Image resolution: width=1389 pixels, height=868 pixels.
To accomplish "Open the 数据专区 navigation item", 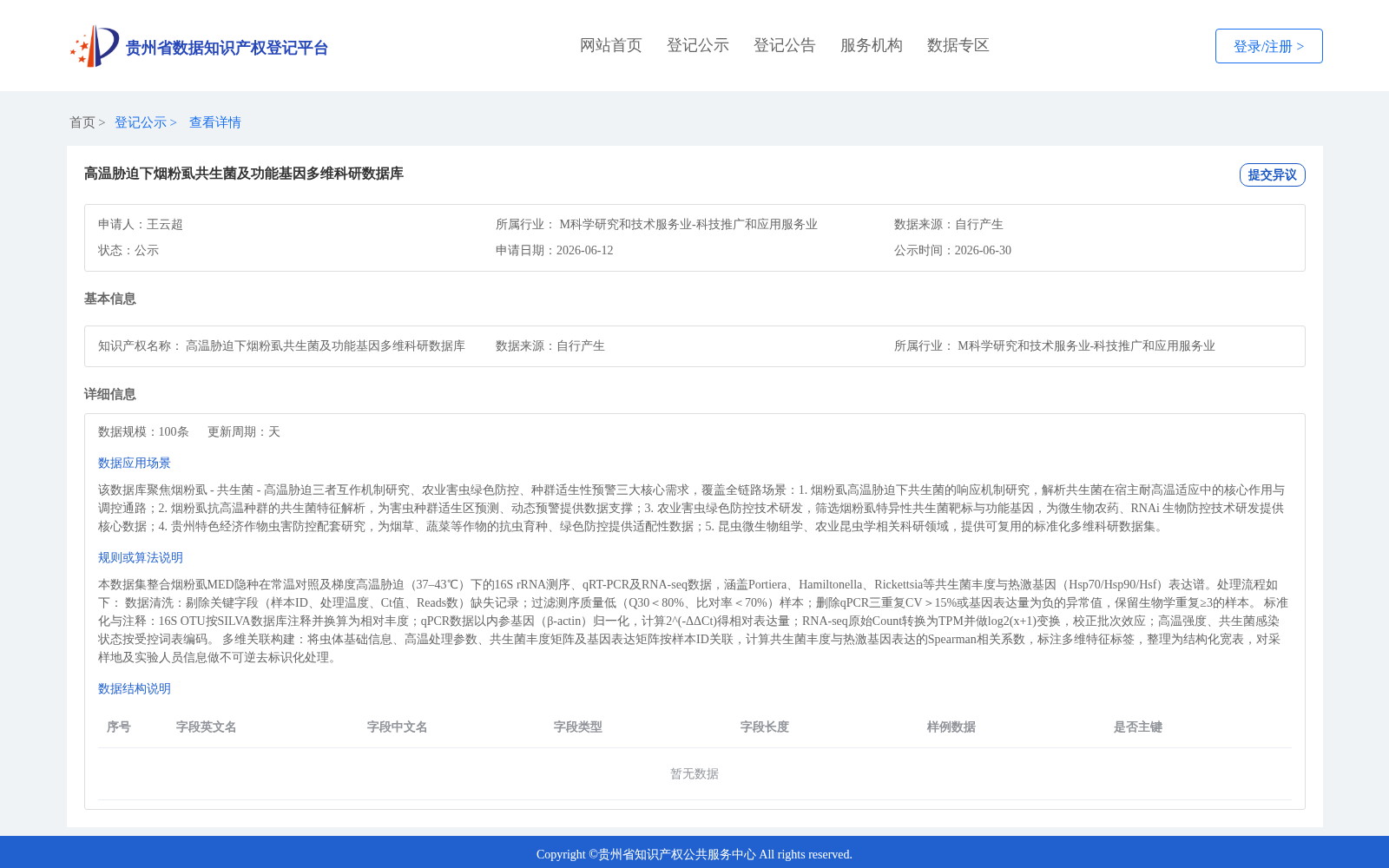I will point(958,45).
